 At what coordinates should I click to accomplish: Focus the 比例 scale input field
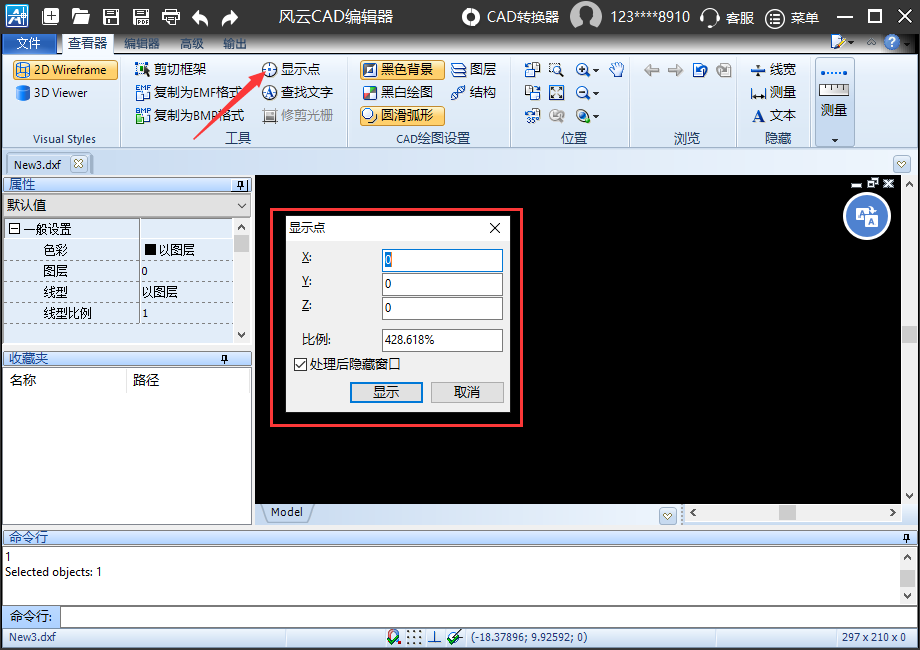pyautogui.click(x=442, y=340)
